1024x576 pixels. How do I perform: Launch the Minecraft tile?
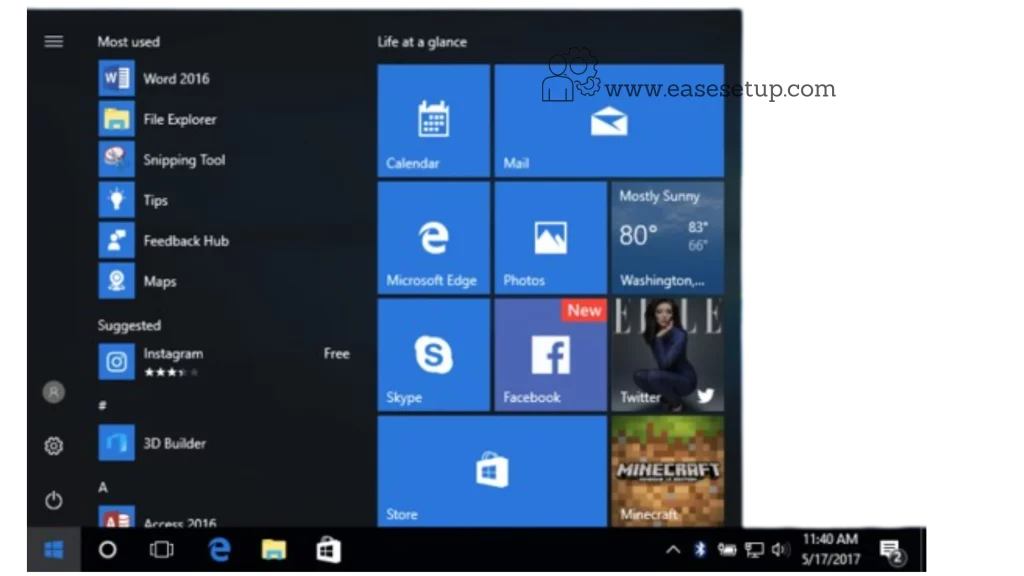pyautogui.click(x=667, y=472)
